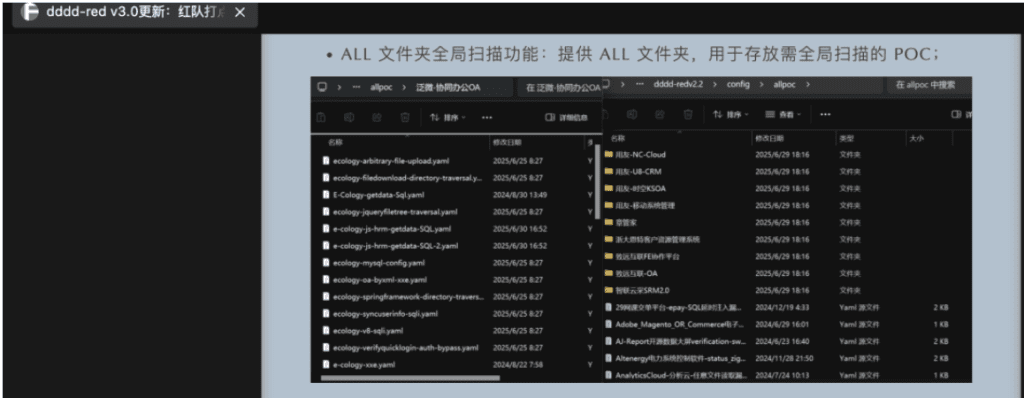Image resolution: width=1024 pixels, height=398 pixels.
Task: Click folder icon of 致远互联-OA
Action: click(609, 273)
